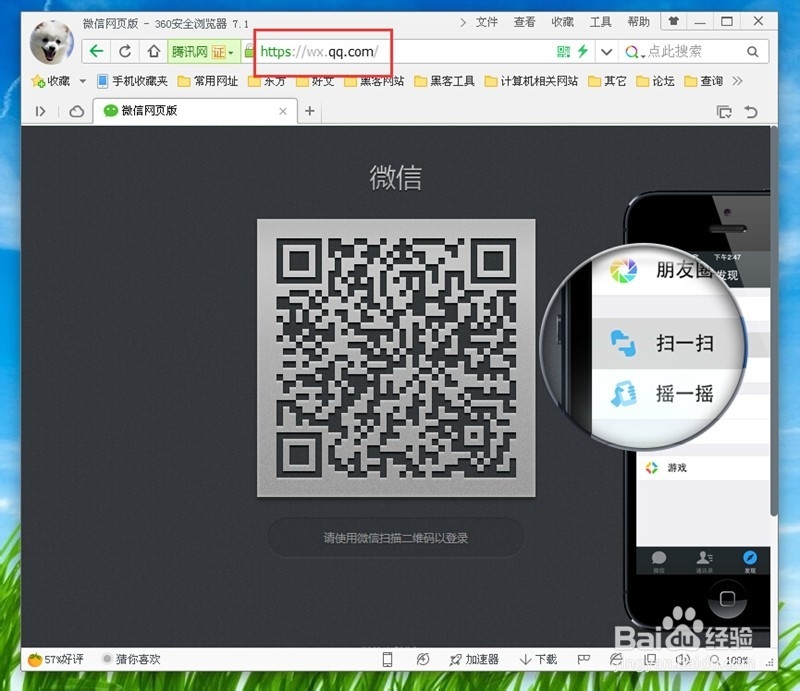
Task: Go back with the green back arrow
Action: tap(96, 51)
